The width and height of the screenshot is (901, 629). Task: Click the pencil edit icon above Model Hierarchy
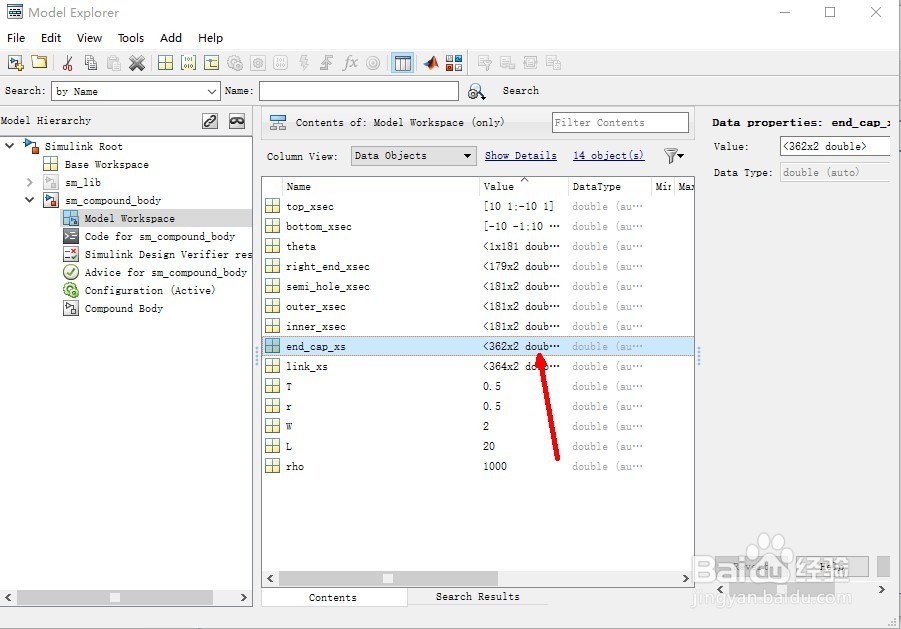209,120
